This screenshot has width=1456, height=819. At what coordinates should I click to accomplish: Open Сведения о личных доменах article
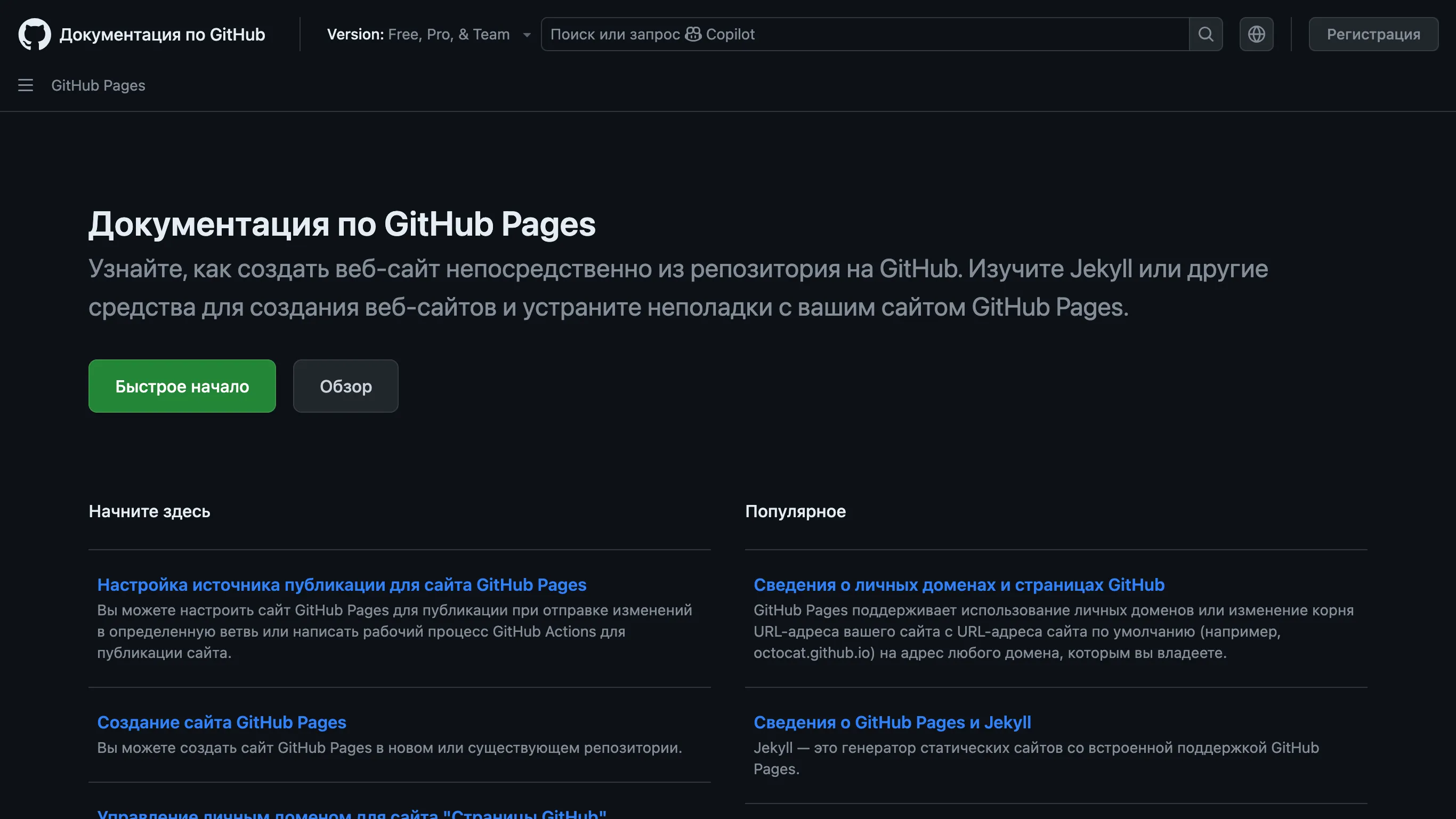click(x=959, y=585)
